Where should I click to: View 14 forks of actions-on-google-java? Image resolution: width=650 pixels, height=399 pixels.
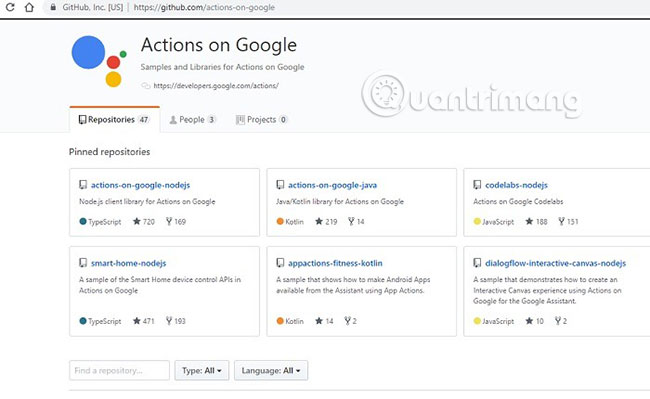356,222
